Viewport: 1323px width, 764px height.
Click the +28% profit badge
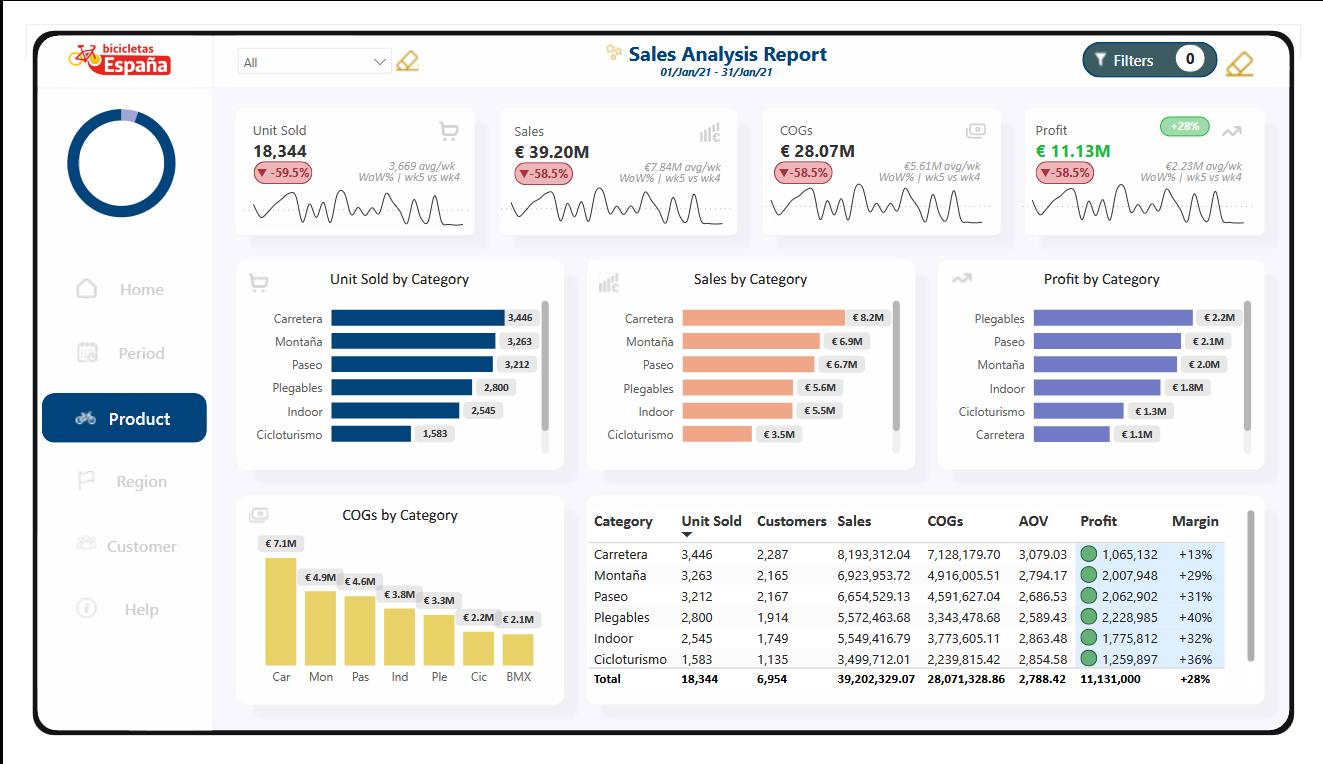[x=1185, y=126]
